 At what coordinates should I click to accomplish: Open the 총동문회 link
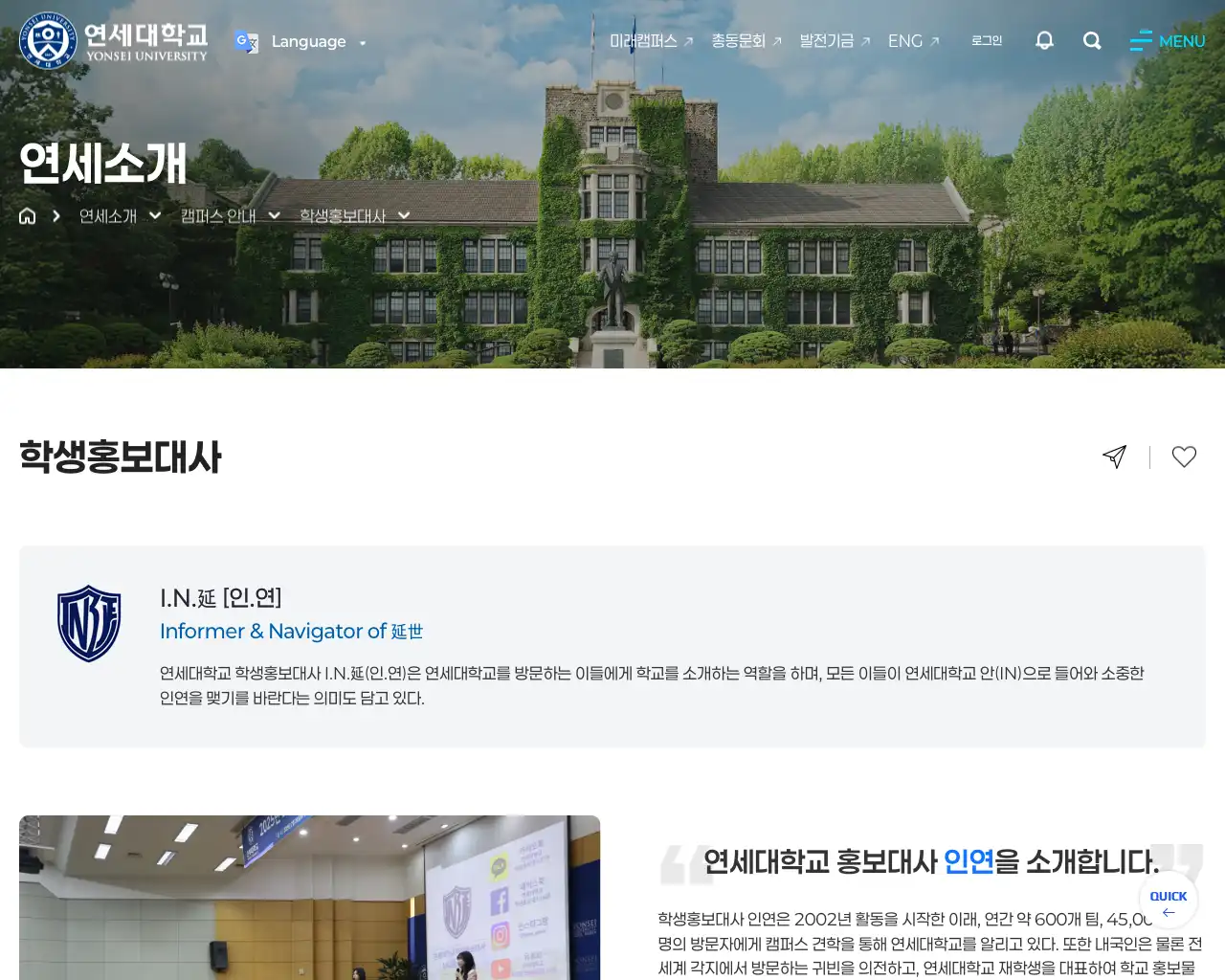click(746, 41)
